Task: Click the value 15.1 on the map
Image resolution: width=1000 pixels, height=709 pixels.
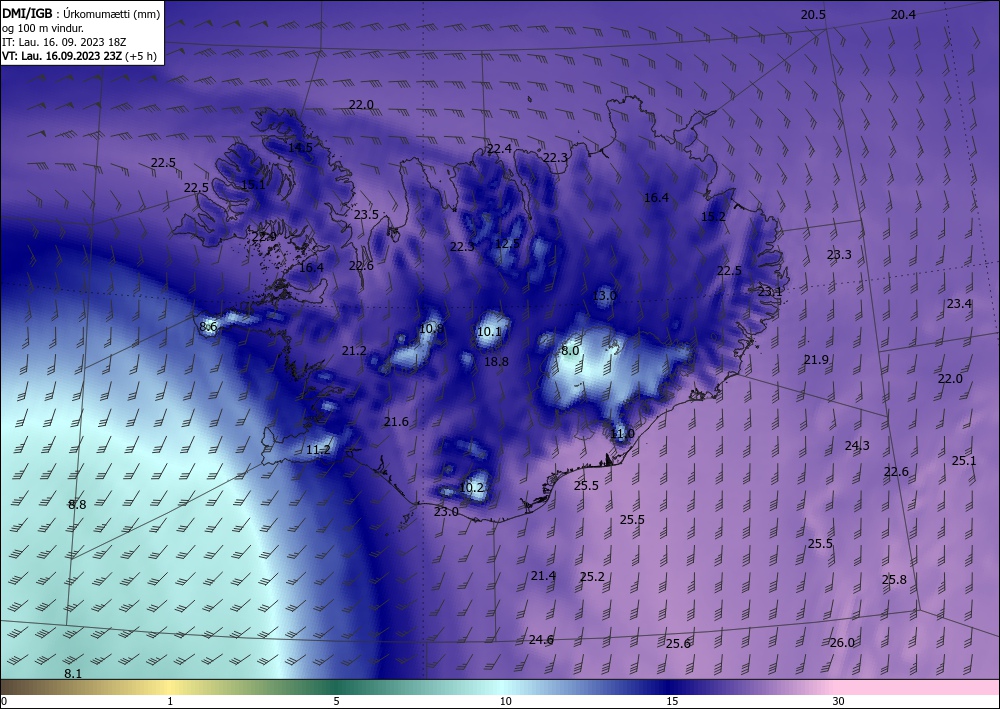Action: pyautogui.click(x=253, y=185)
